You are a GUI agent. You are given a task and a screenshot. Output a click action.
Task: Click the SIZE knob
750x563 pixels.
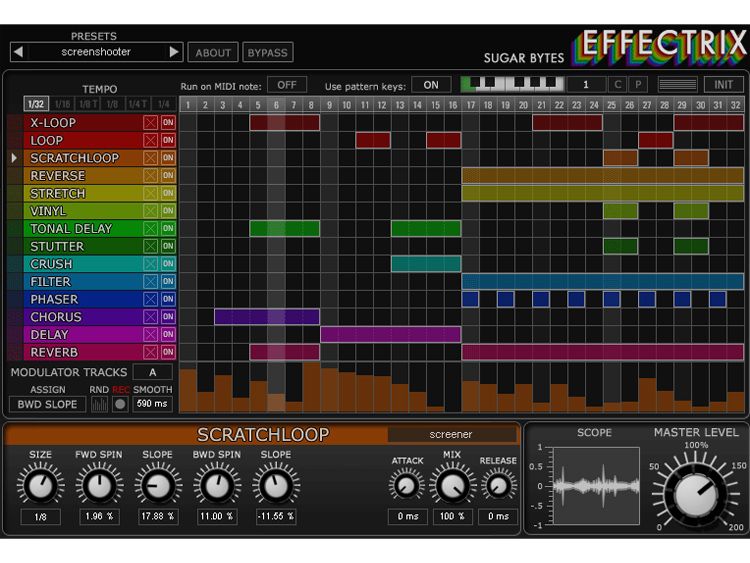(41, 486)
